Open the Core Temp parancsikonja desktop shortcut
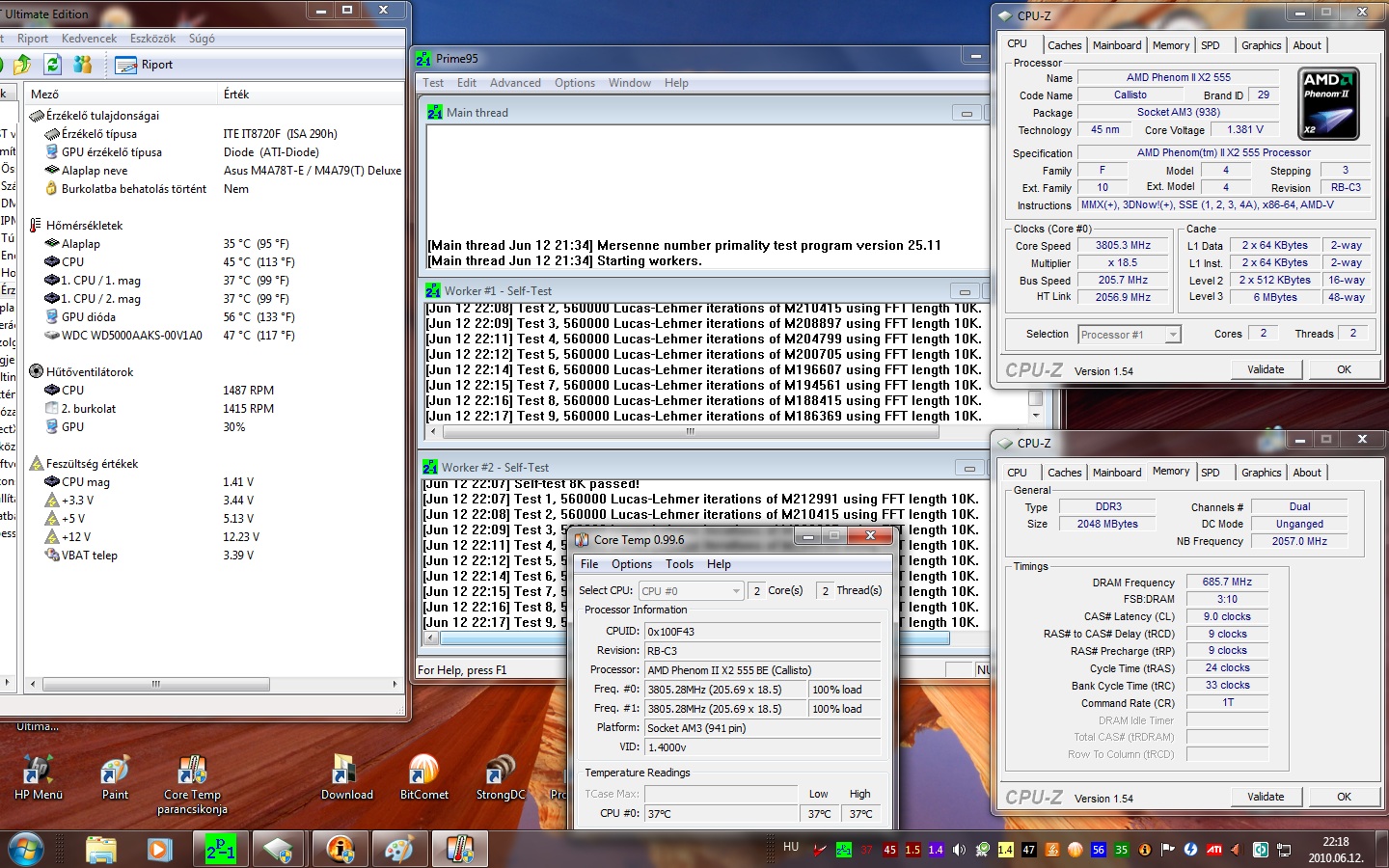This screenshot has height=868, width=1389. coord(192,785)
